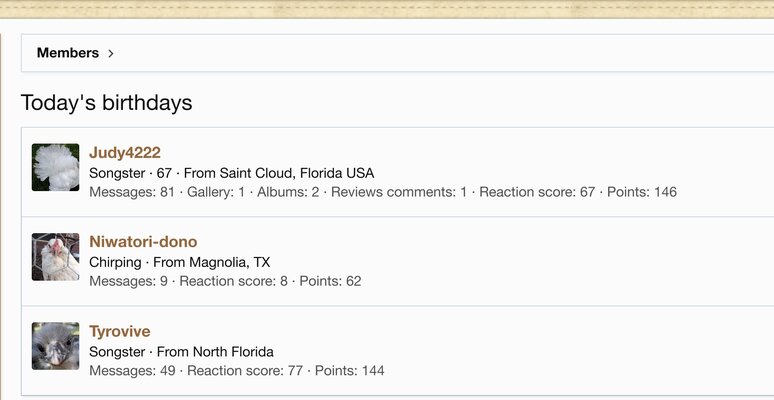Click Judy4222's Gallery: 1 stat
Image resolution: width=774 pixels, height=400 pixels.
[x=216, y=192]
